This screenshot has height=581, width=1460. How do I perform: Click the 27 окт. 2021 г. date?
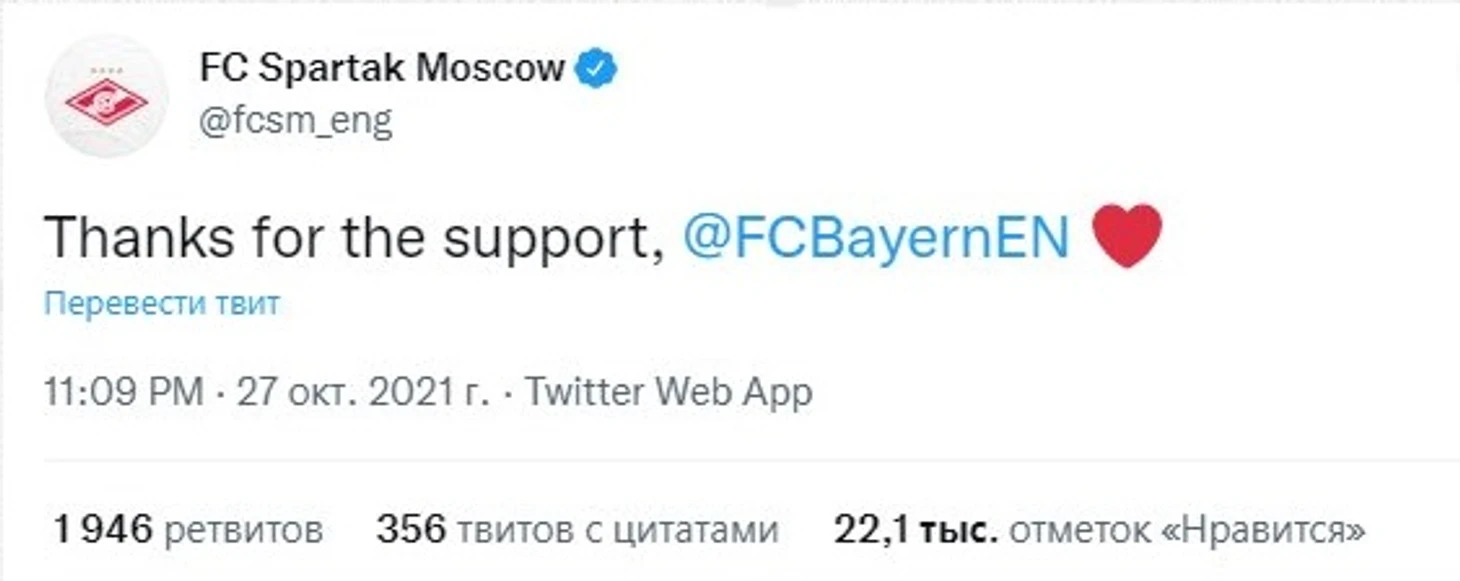pyautogui.click(x=363, y=392)
